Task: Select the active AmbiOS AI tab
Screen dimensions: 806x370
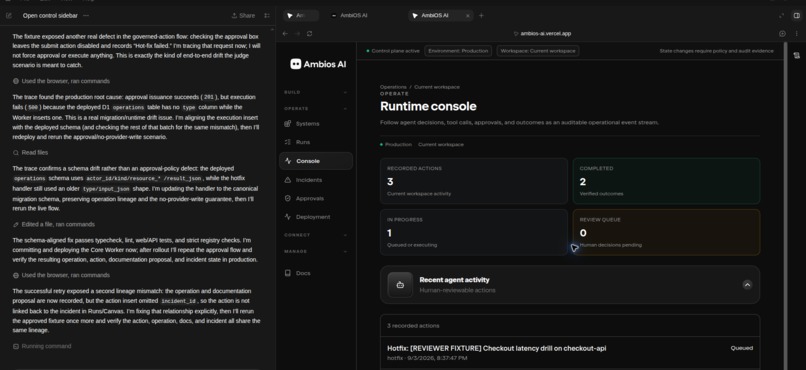Action: (435, 16)
